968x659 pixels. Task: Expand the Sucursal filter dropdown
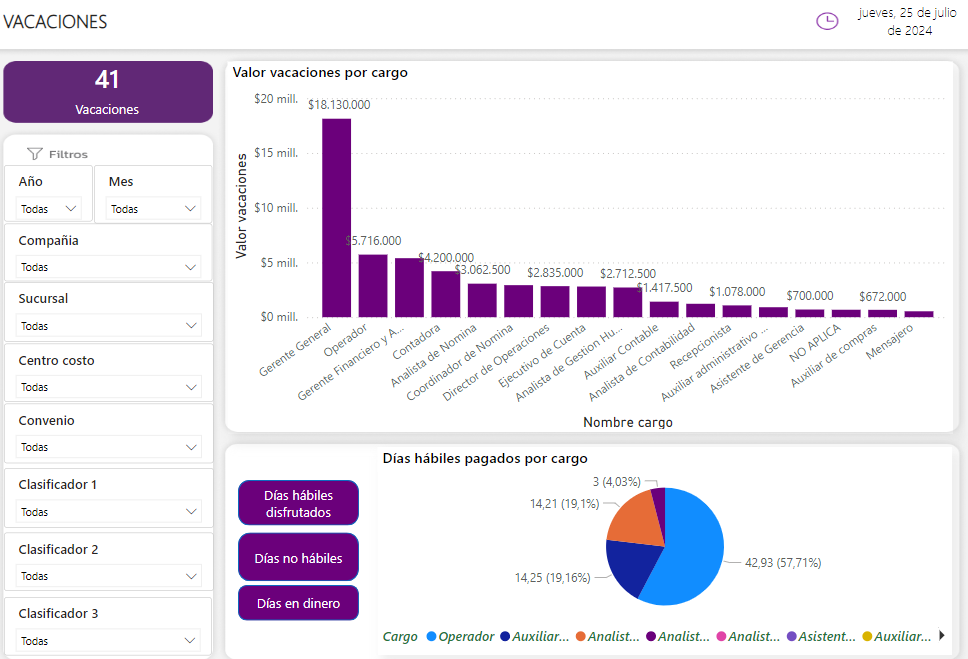tap(108, 326)
